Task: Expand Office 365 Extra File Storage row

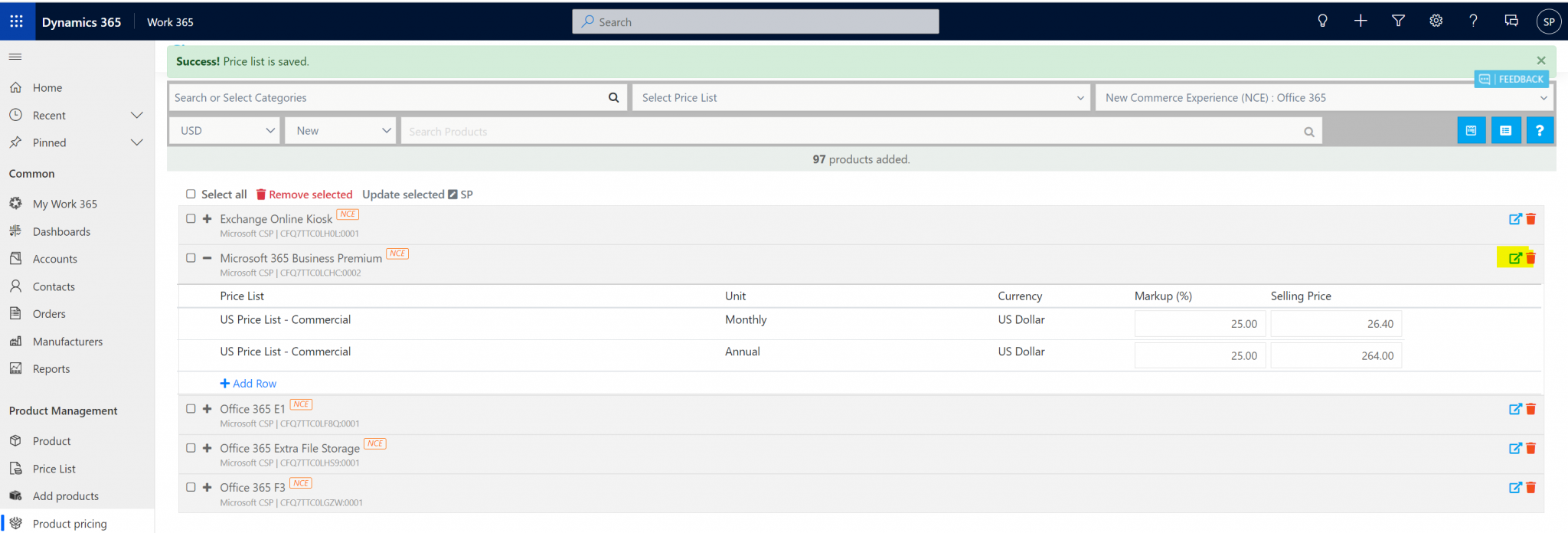Action: (x=207, y=448)
